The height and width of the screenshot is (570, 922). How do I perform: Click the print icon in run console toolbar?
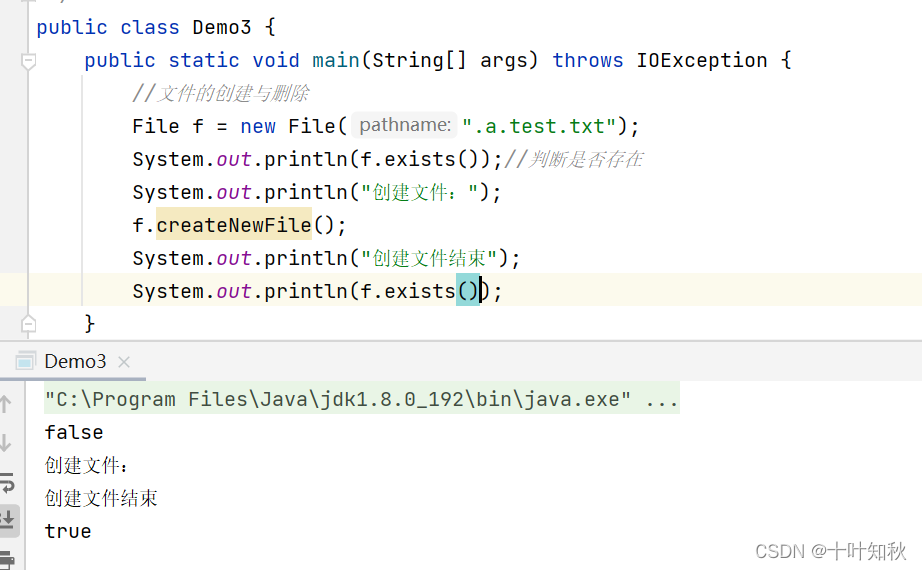click(x=7, y=559)
